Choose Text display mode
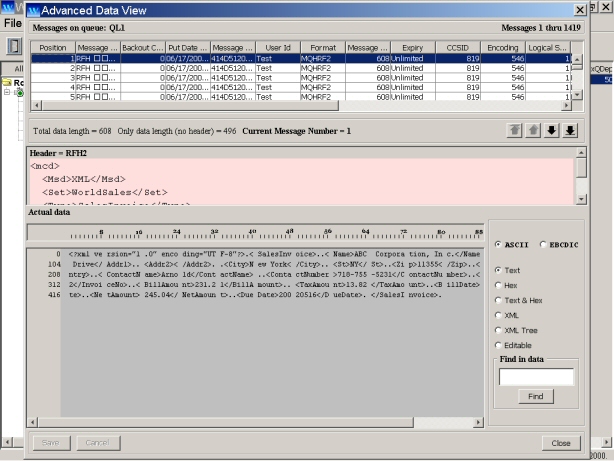 click(x=498, y=270)
